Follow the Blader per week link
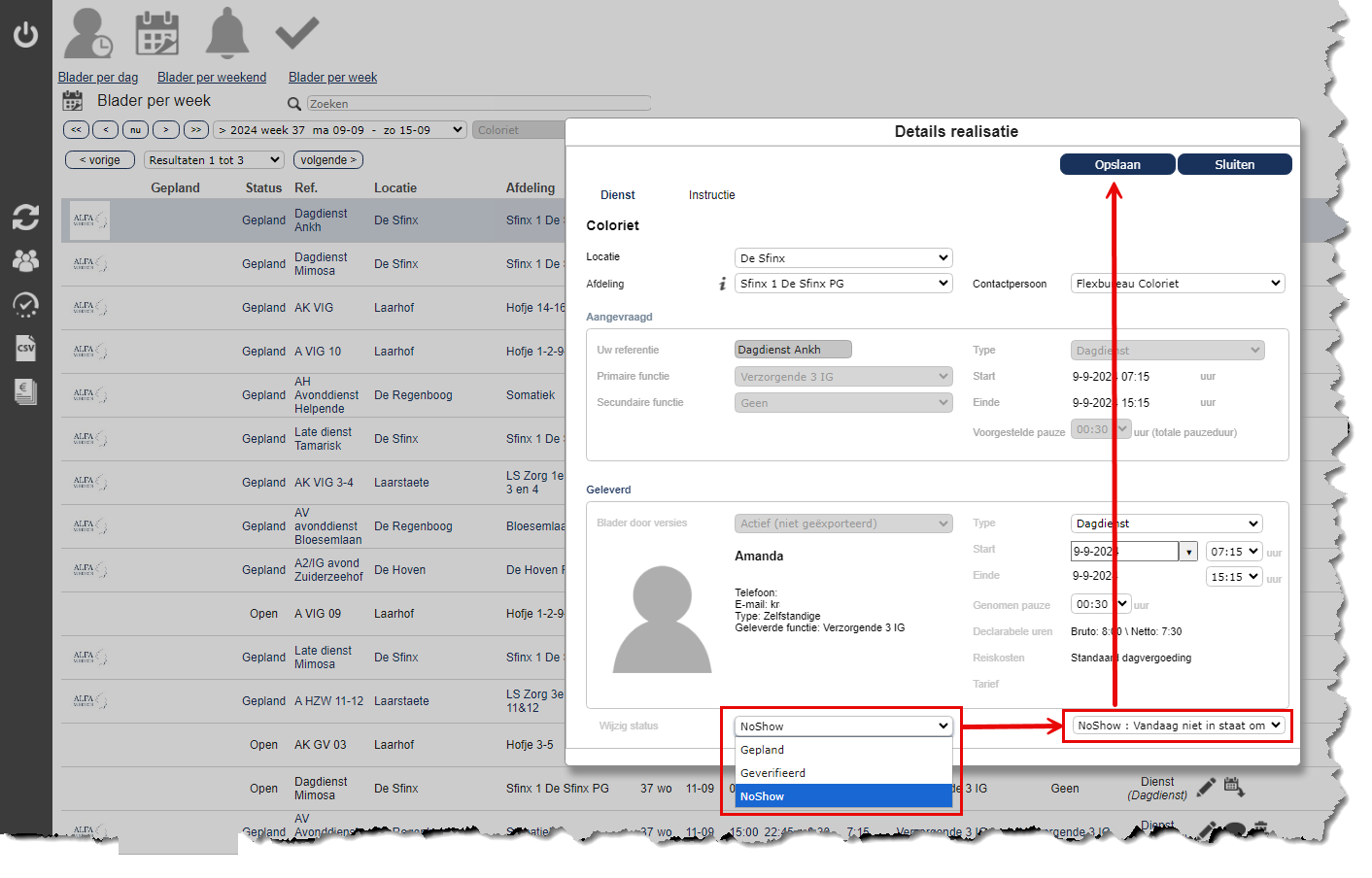The height and width of the screenshot is (878, 1372). click(x=332, y=78)
